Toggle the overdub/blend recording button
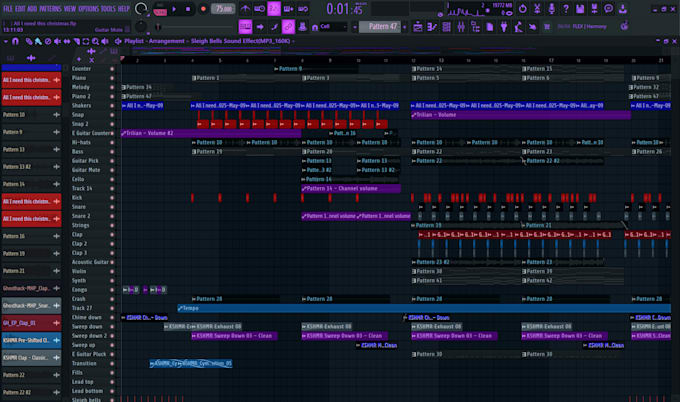The width and height of the screenshot is (680, 402). point(288,9)
